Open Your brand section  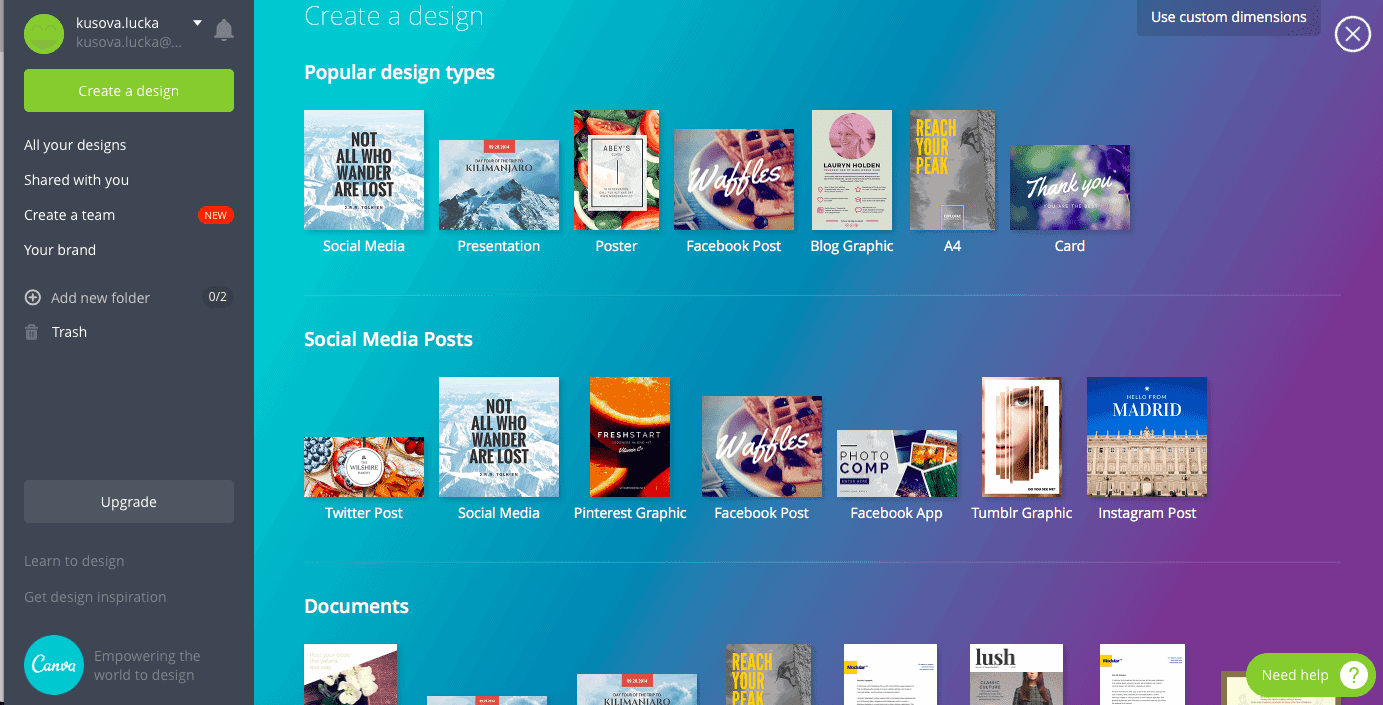(60, 250)
